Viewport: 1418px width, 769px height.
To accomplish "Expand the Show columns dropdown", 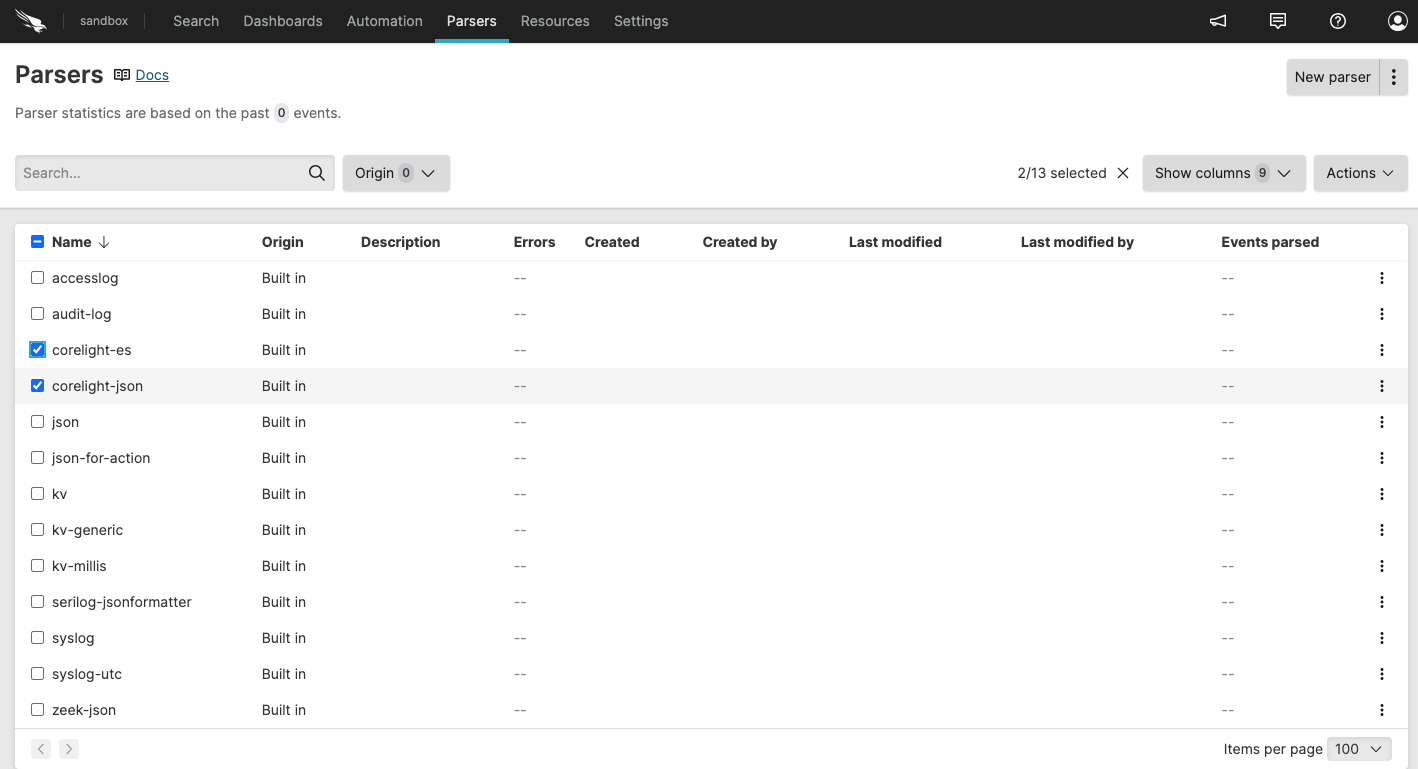I will 1224,172.
